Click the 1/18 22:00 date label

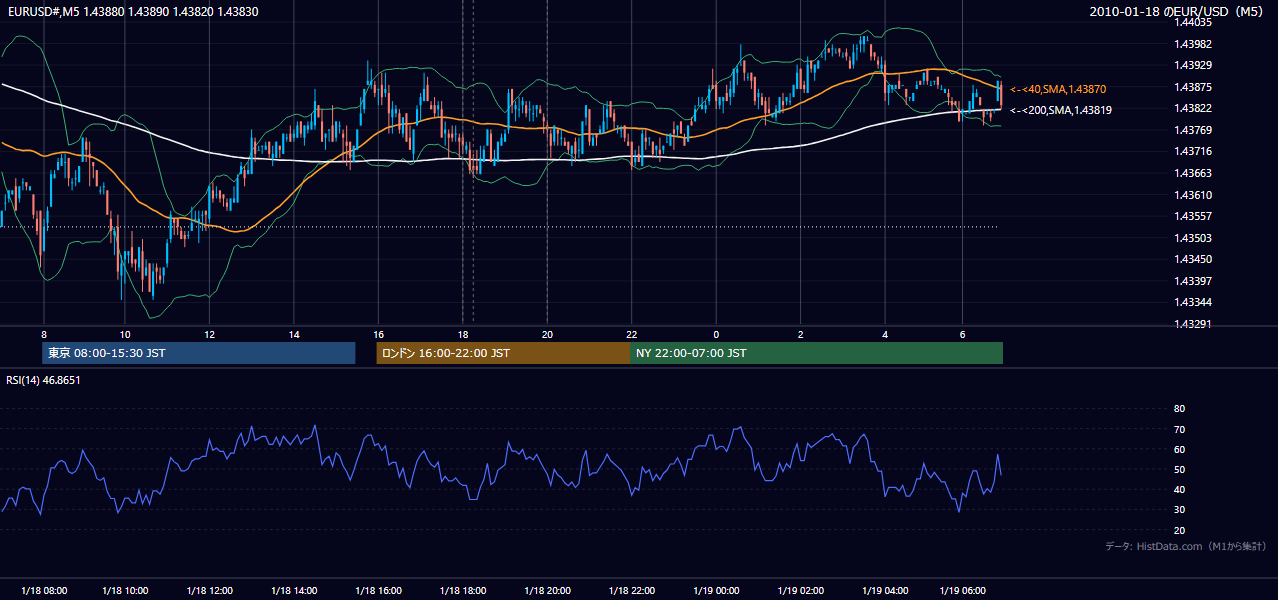pyautogui.click(x=631, y=591)
